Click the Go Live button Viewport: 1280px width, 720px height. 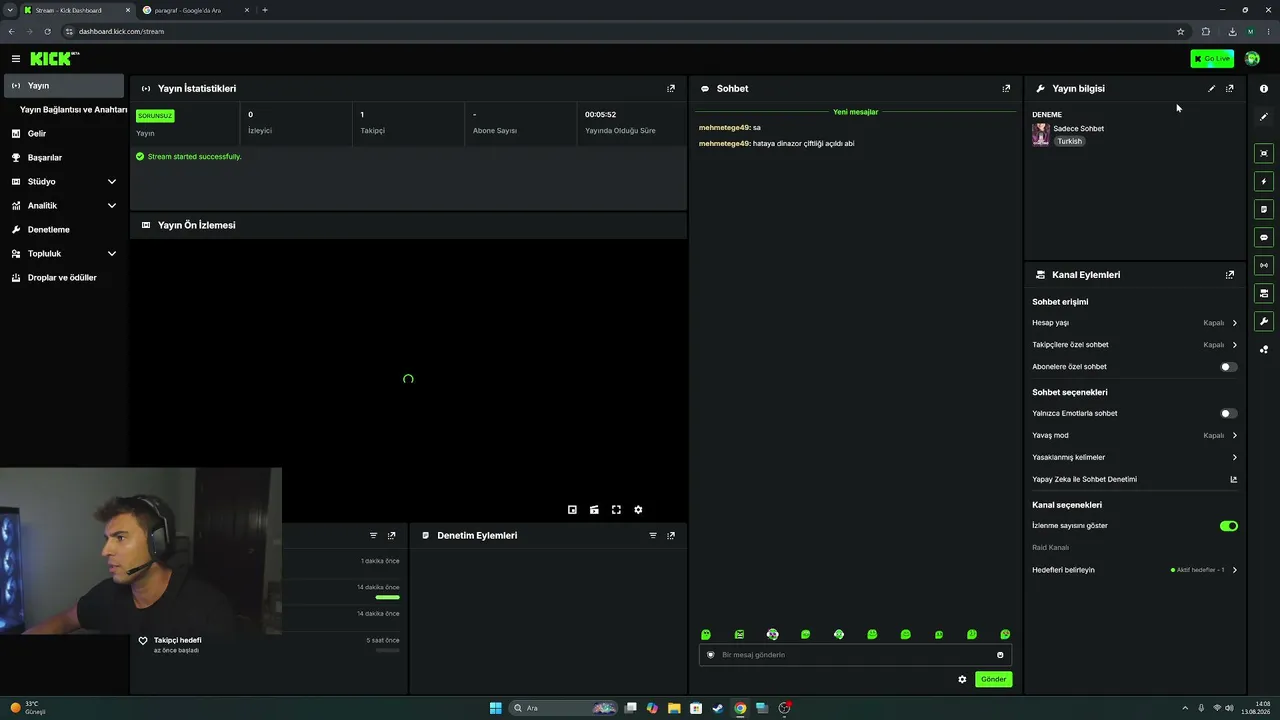(x=1212, y=59)
